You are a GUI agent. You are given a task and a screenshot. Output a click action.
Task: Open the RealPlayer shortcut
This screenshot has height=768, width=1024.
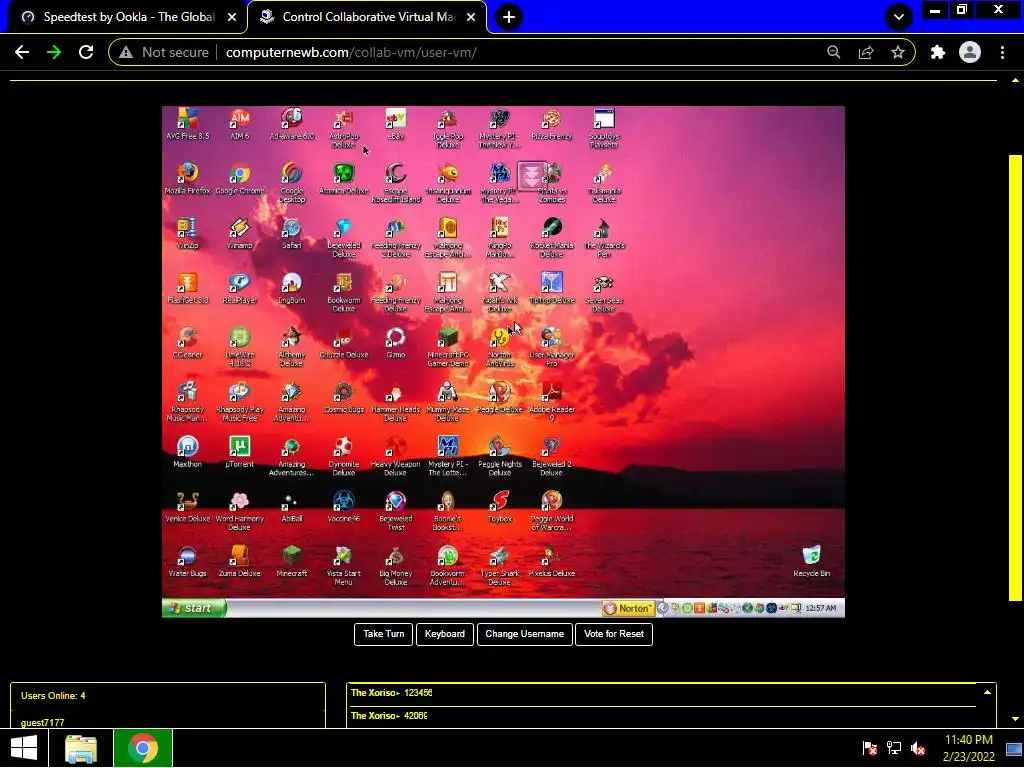tap(240, 288)
